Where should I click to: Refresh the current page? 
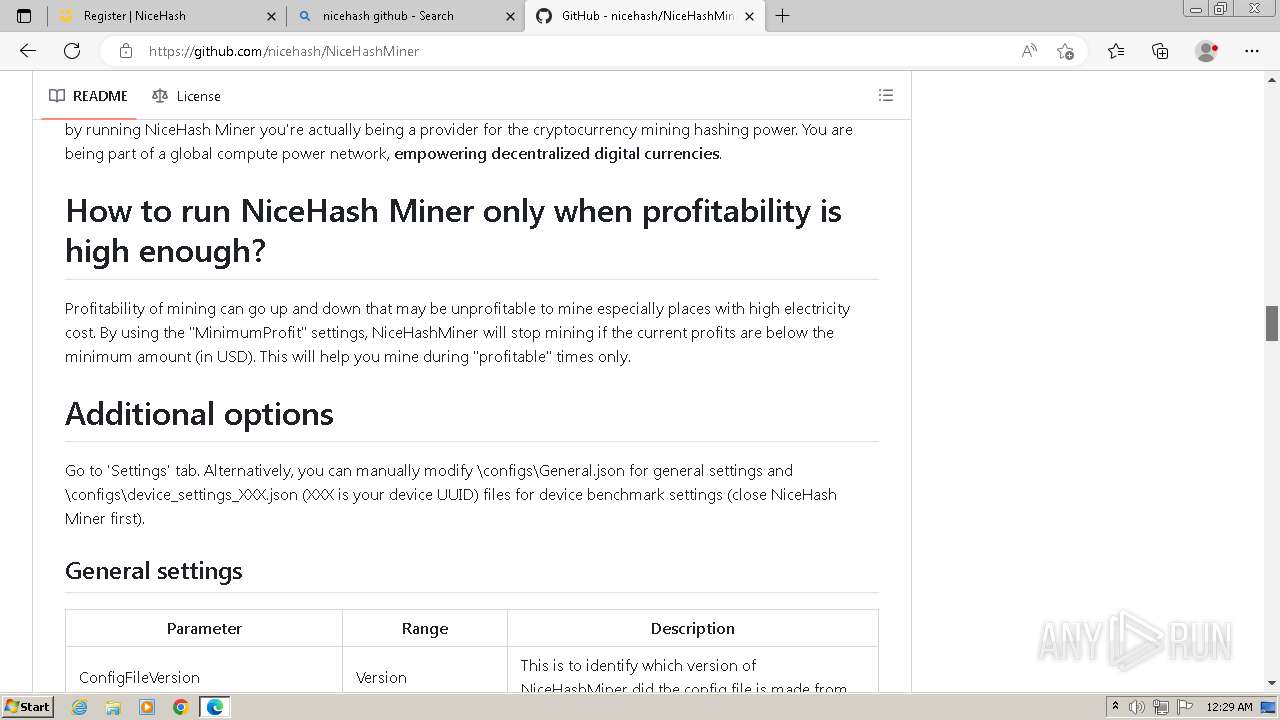[x=72, y=51]
